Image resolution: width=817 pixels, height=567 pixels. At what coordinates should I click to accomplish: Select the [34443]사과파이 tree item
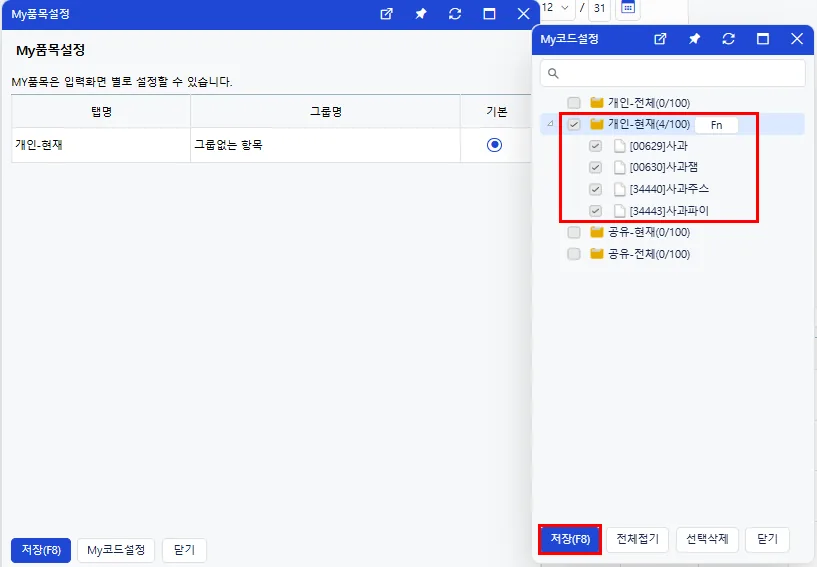(669, 211)
